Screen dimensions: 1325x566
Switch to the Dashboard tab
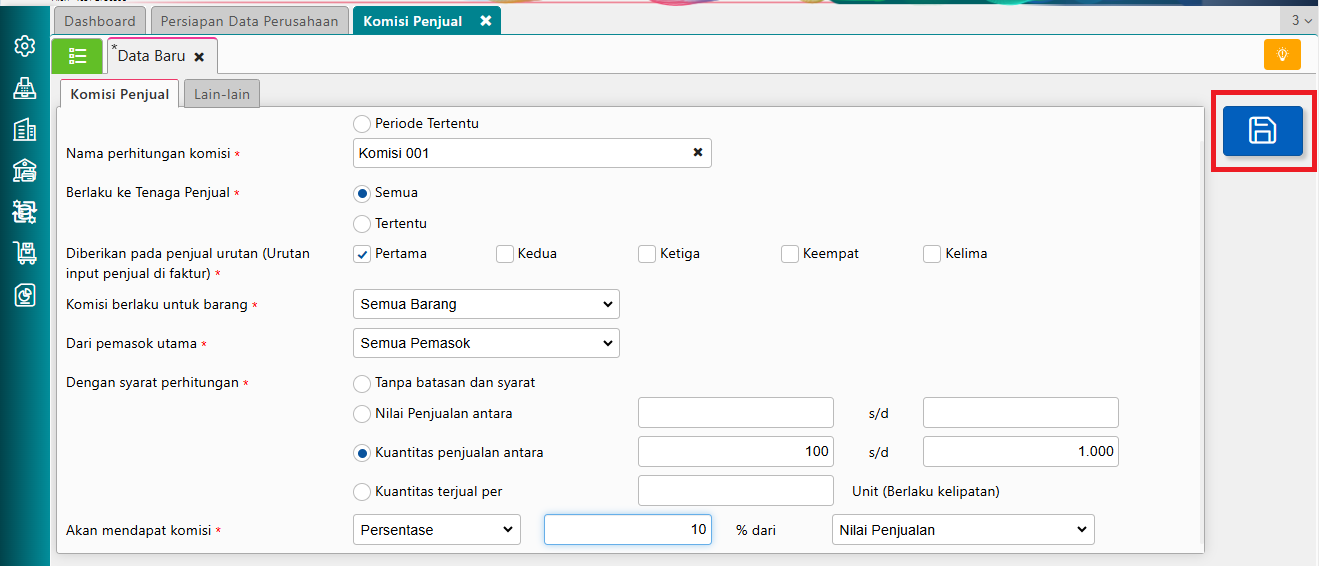[100, 20]
